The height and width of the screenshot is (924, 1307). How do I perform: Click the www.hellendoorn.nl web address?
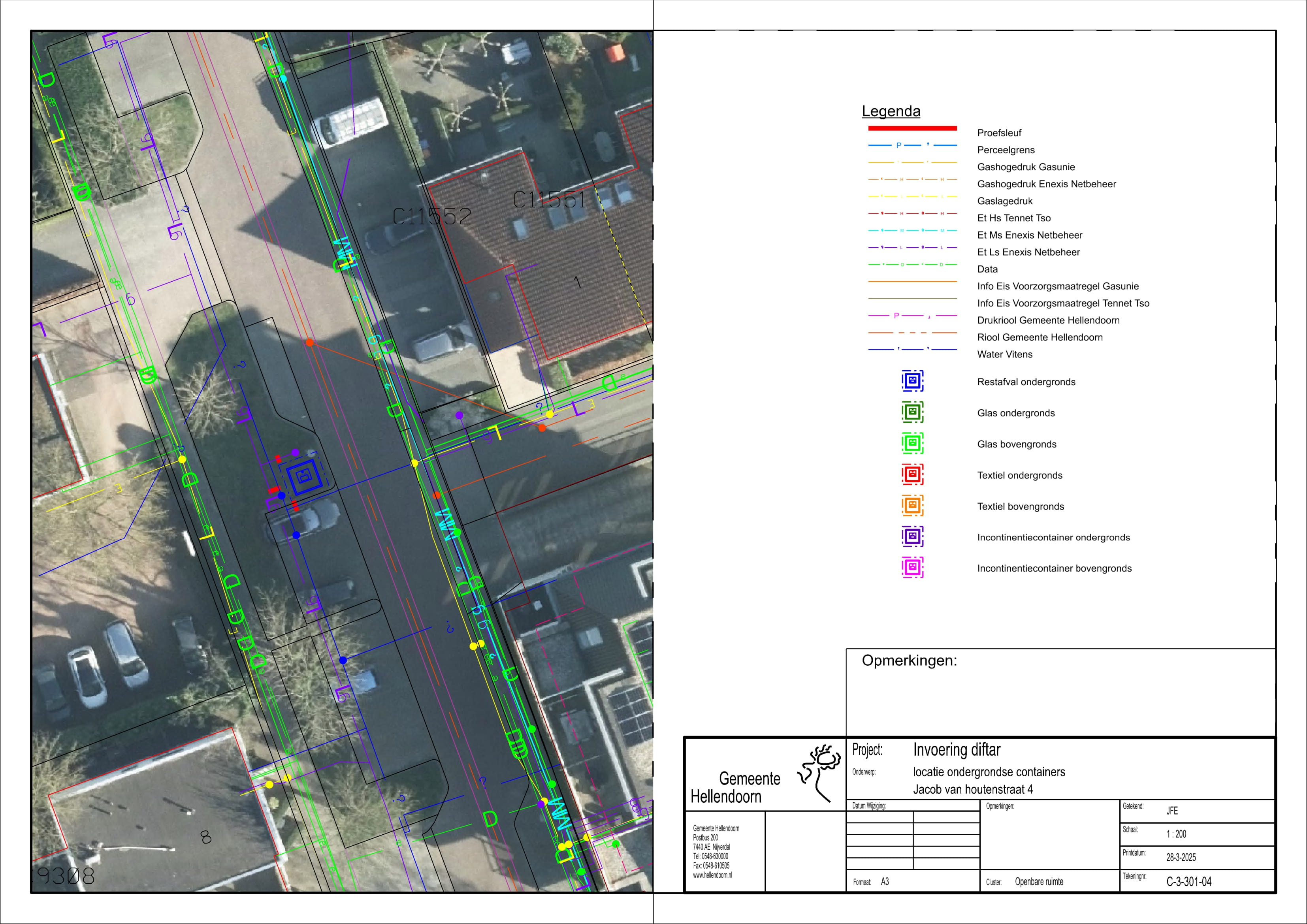coord(712,875)
